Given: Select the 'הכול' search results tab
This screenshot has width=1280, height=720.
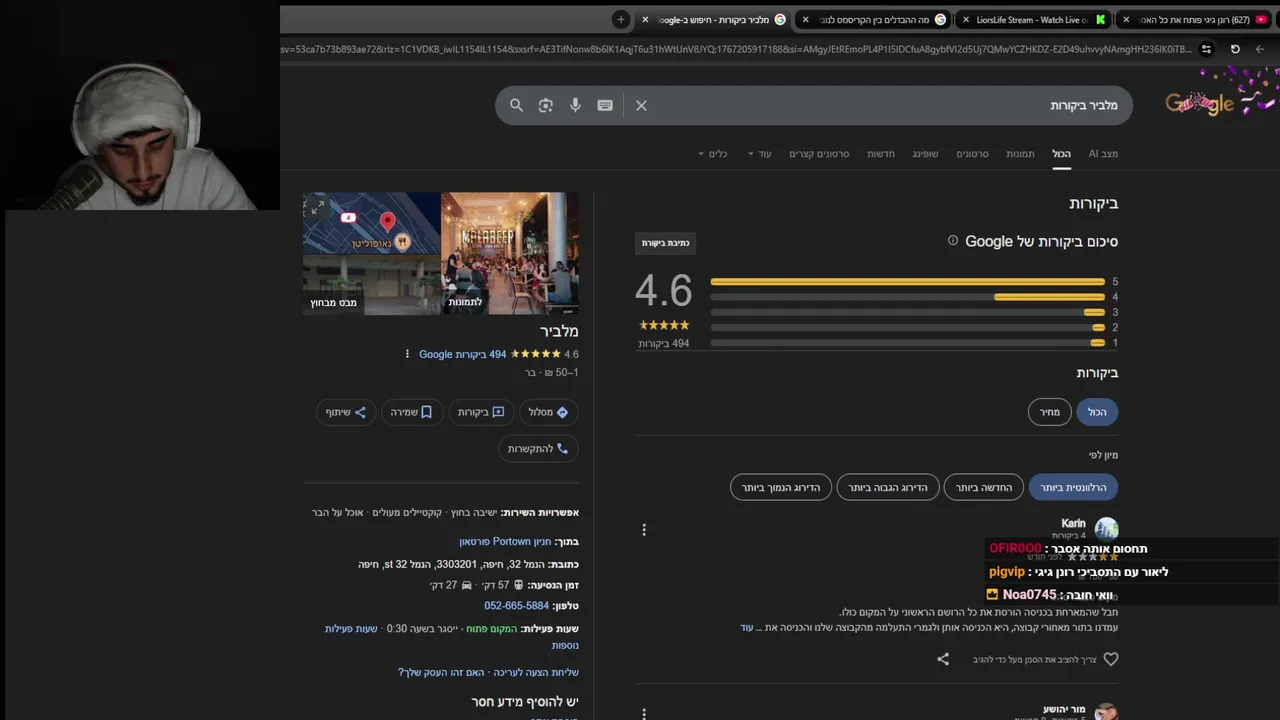Looking at the screenshot, I should tap(1061, 154).
